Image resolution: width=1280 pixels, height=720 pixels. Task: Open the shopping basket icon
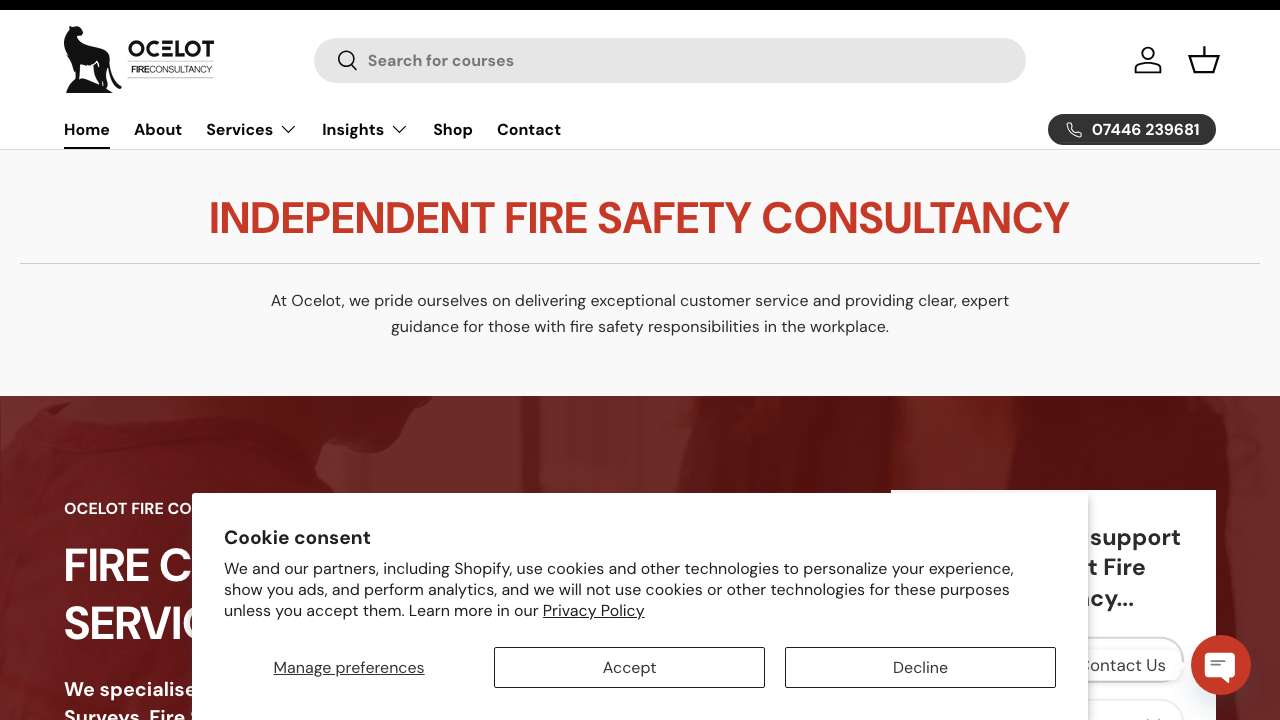1204,60
